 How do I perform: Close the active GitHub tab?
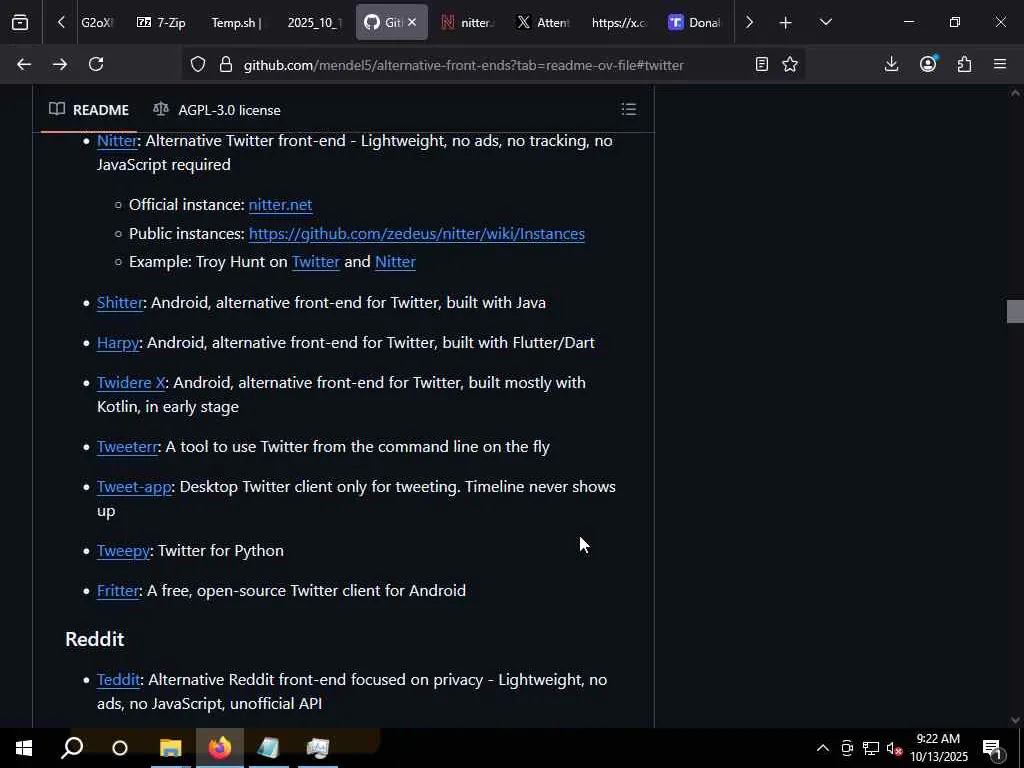coord(412,23)
